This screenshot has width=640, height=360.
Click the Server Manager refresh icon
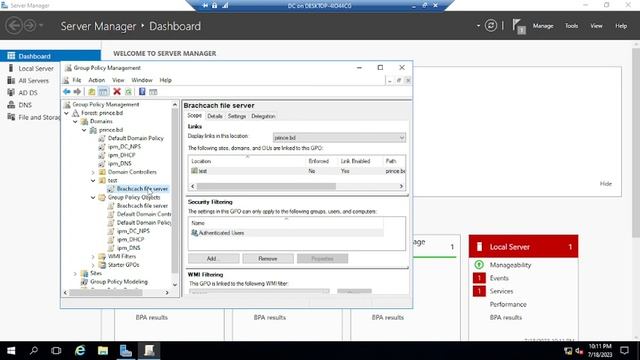(x=491, y=26)
